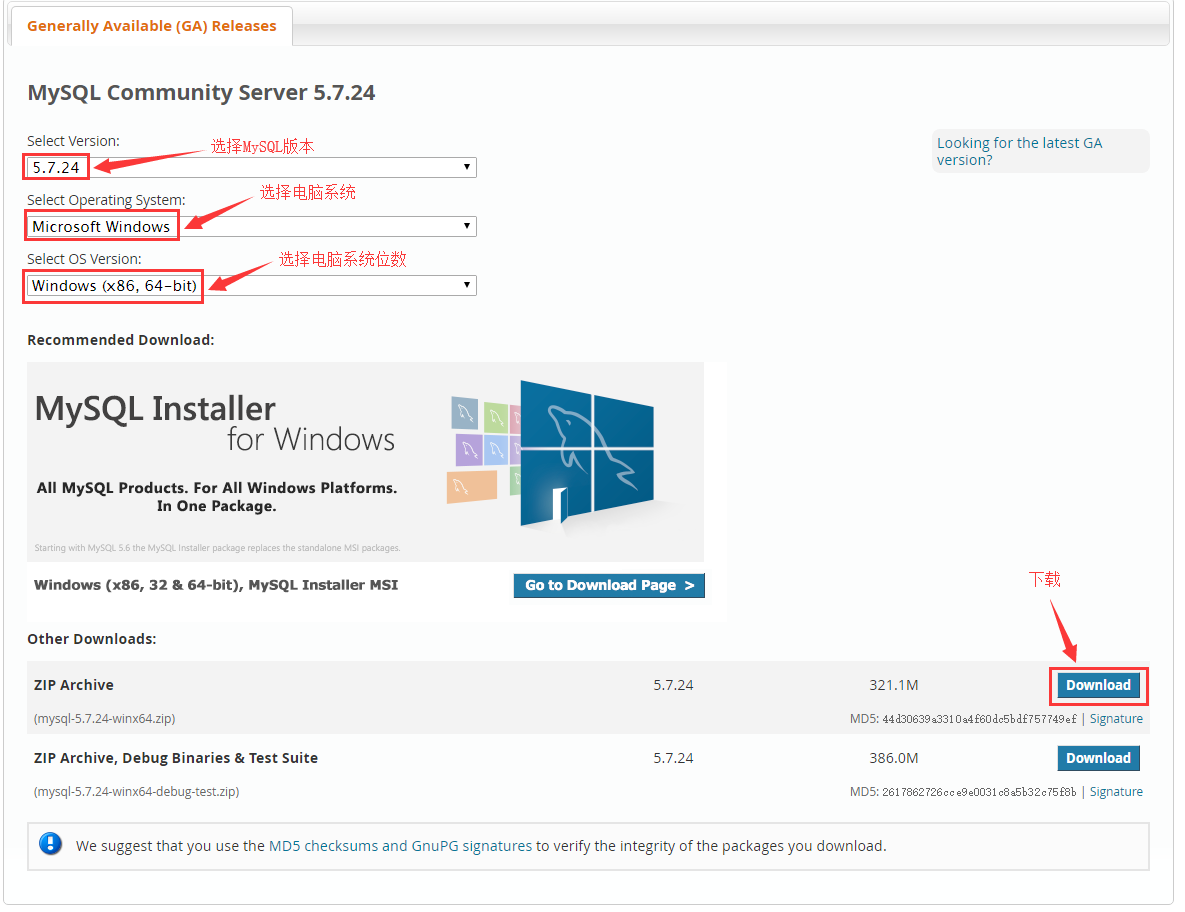This screenshot has height=912, width=1185.
Task: Click the Other Downloads: label
Action: click(91, 639)
